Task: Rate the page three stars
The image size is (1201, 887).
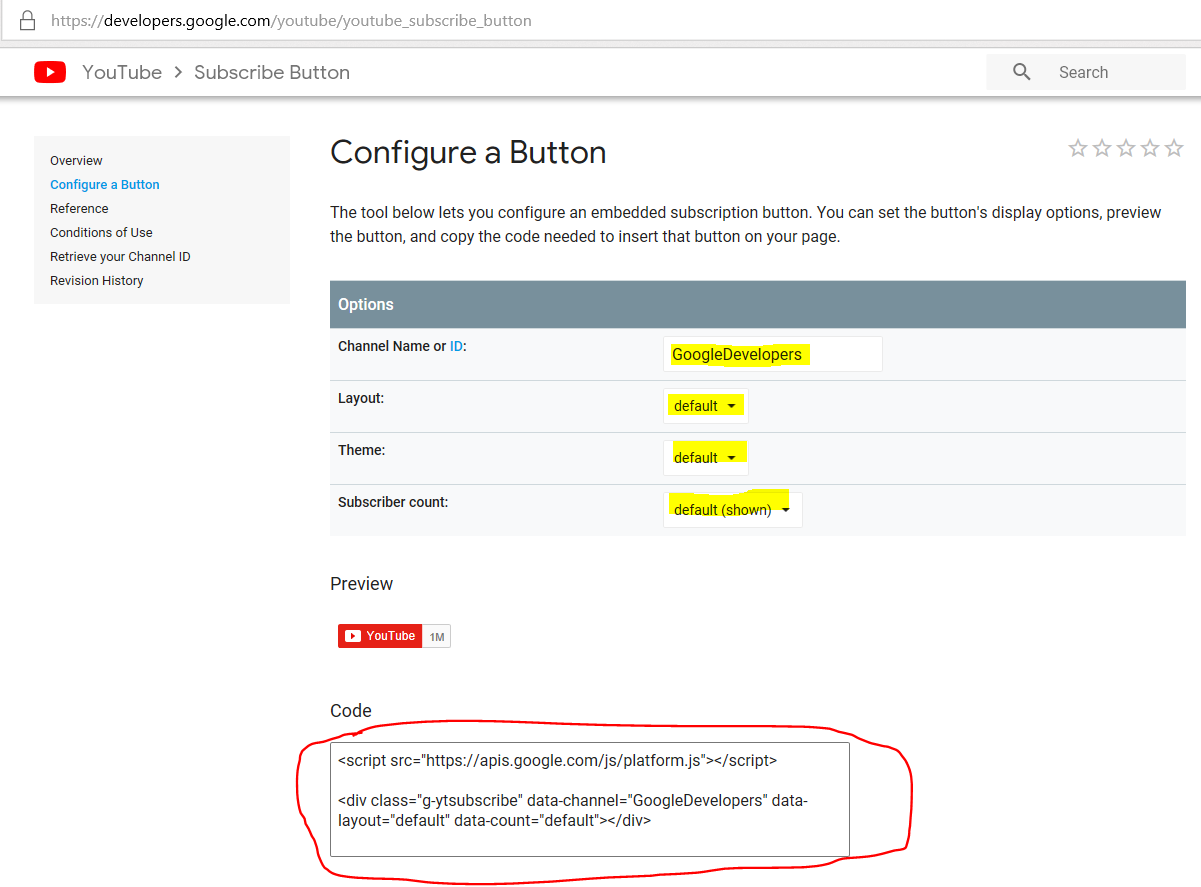Action: tap(1126, 148)
